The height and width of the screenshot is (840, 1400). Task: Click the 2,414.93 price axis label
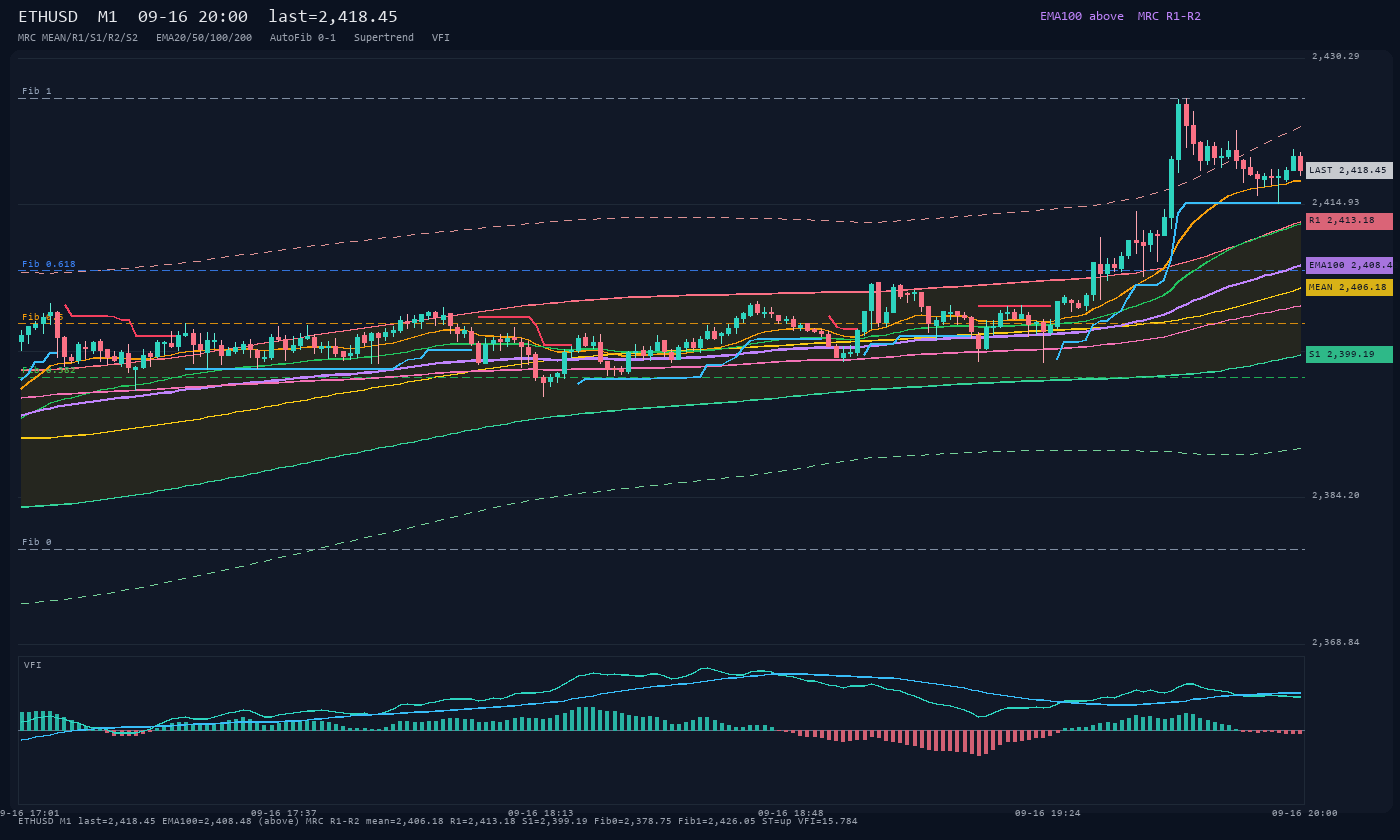coord(1336,202)
